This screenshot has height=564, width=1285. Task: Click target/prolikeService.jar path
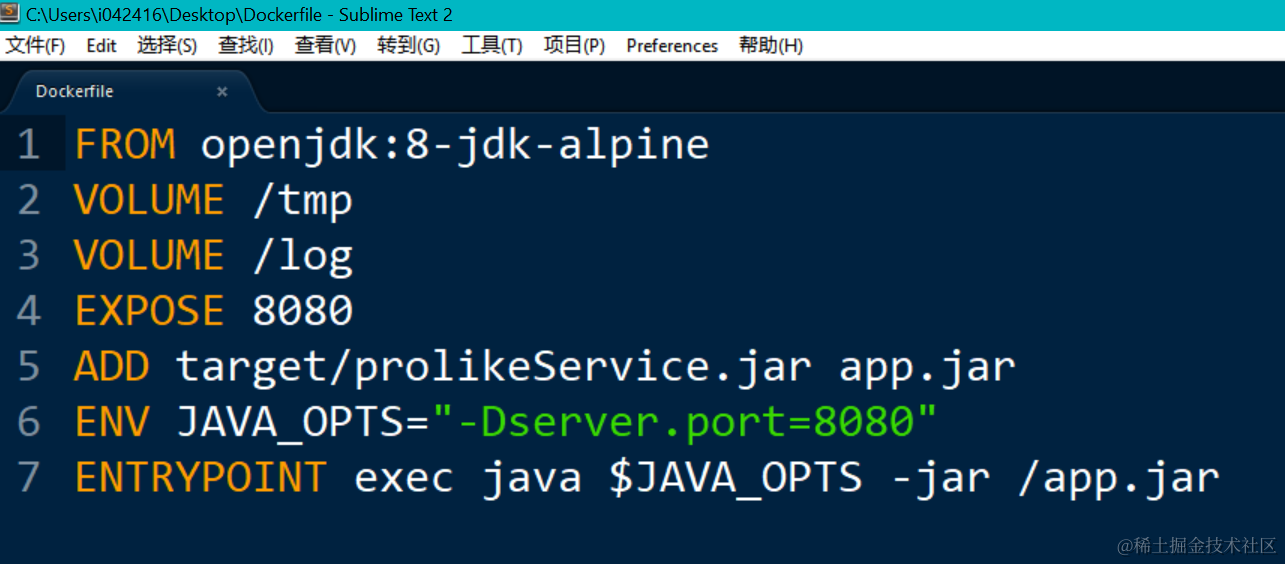click(494, 368)
